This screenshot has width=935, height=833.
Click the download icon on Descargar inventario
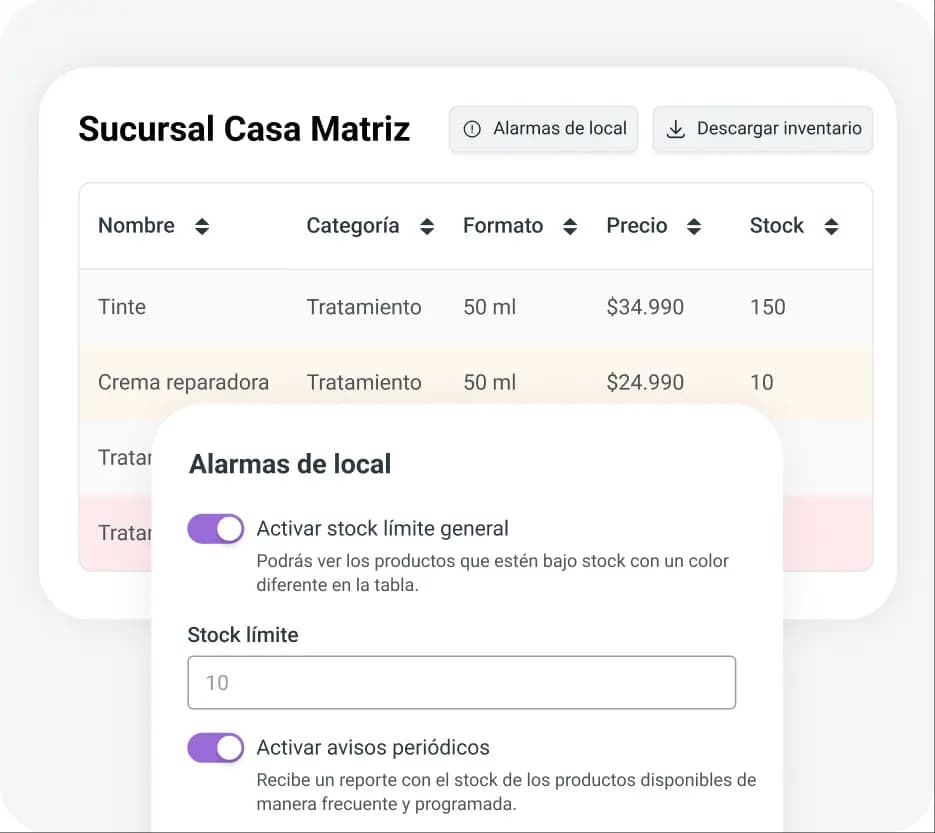(x=676, y=129)
